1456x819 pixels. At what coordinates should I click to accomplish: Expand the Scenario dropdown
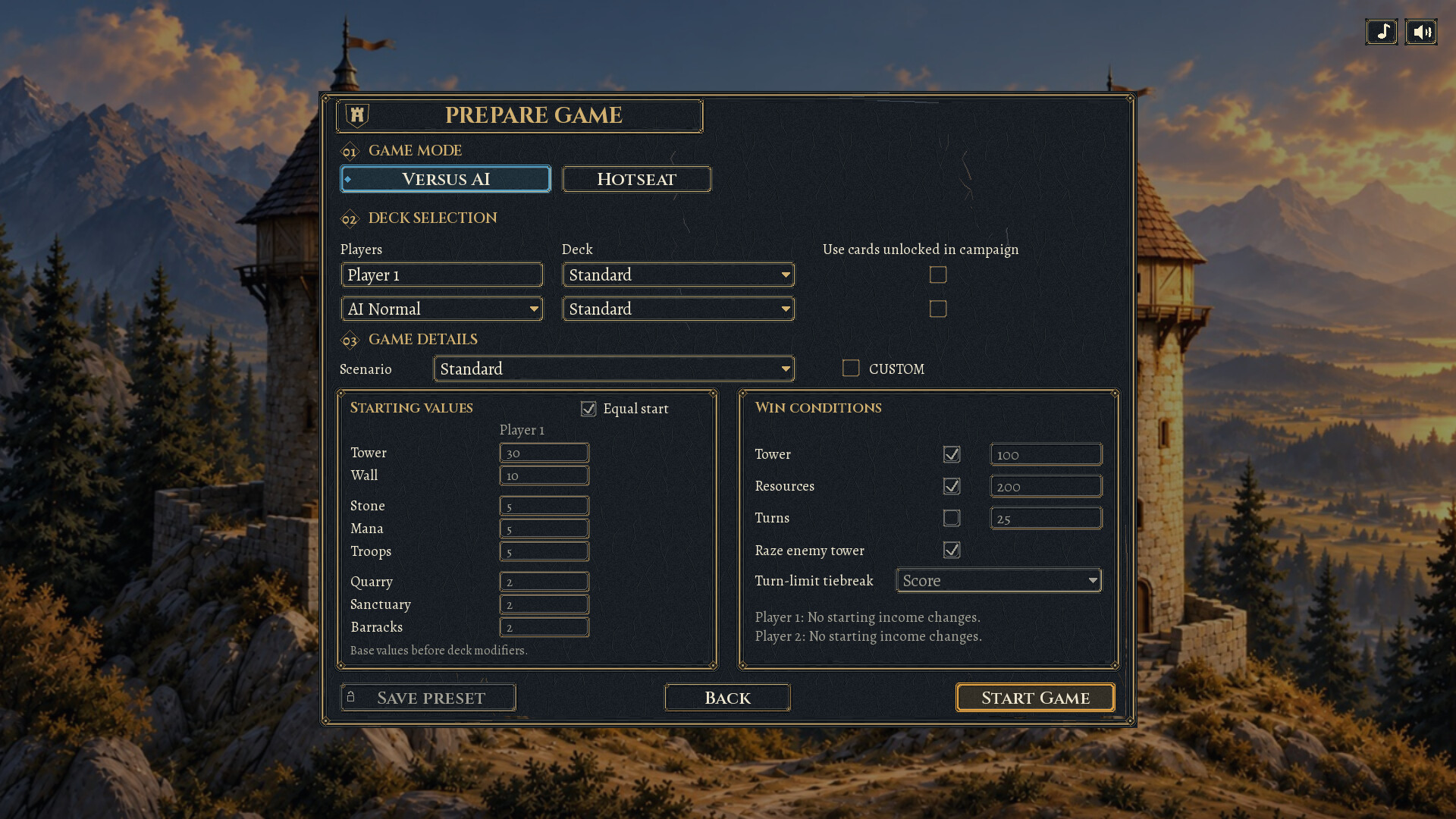[x=614, y=369]
